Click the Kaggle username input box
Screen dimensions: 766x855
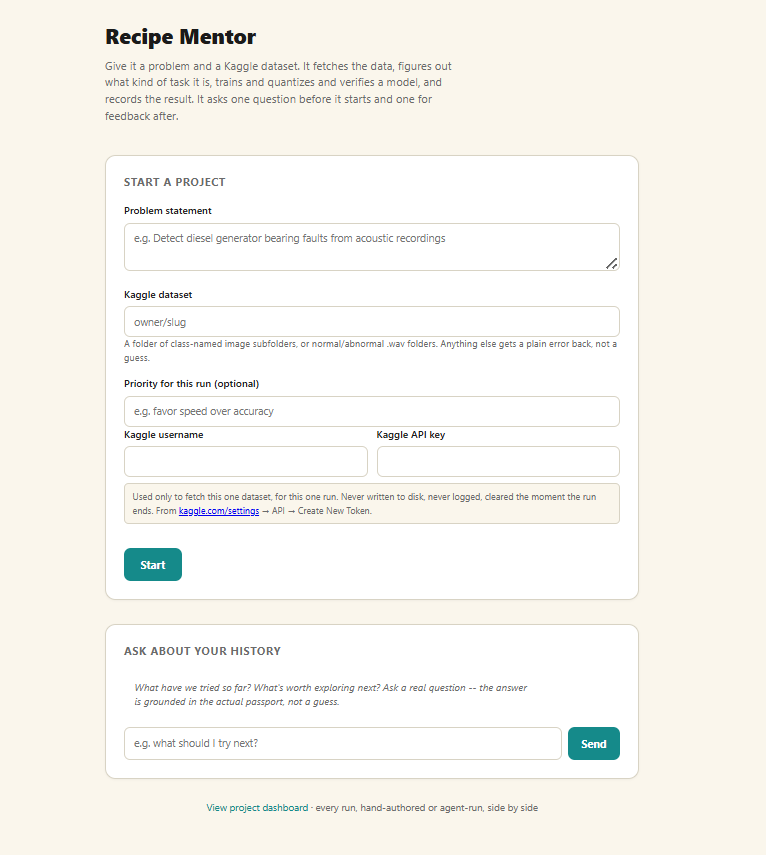coord(246,461)
